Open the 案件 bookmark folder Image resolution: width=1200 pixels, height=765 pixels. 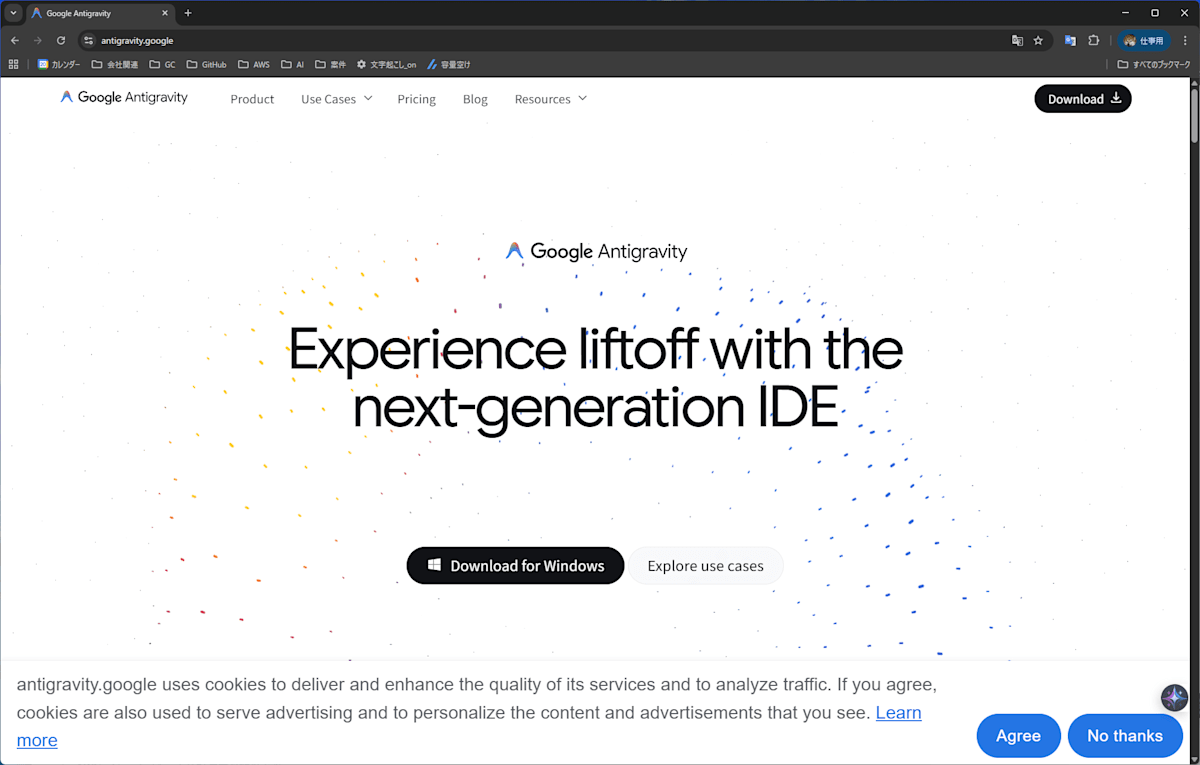330,64
